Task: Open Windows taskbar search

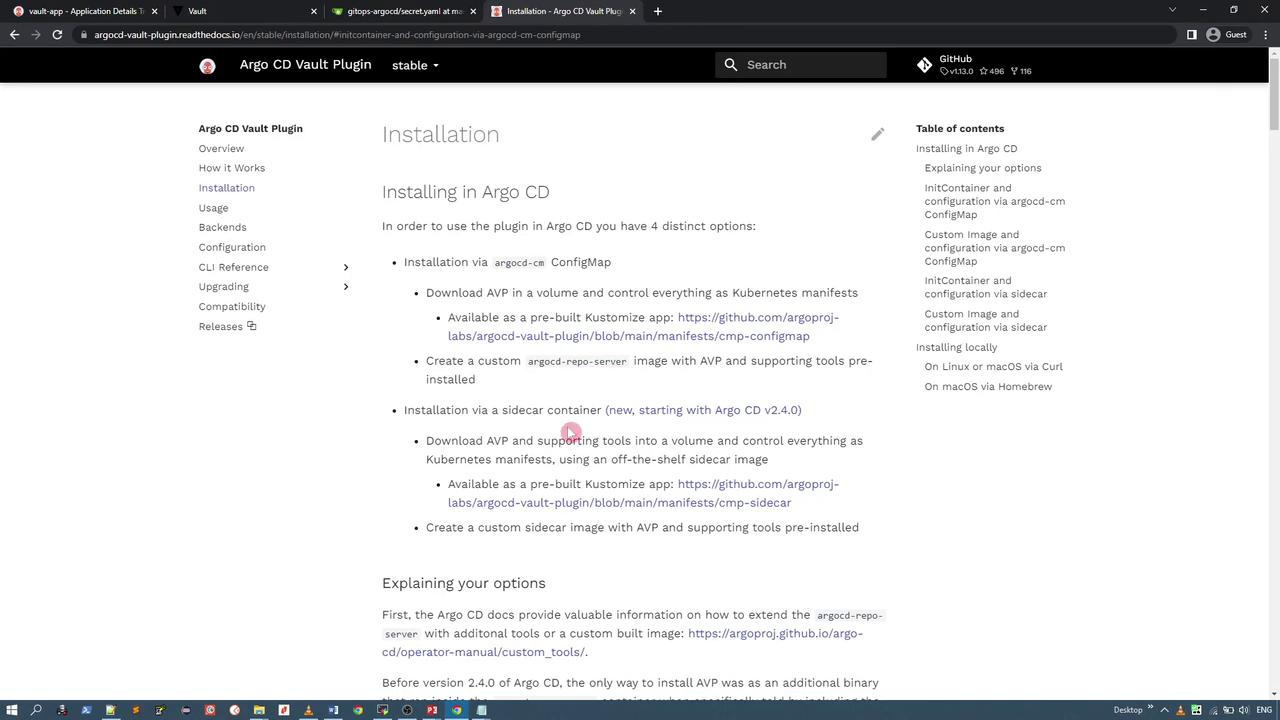Action: tap(36, 710)
